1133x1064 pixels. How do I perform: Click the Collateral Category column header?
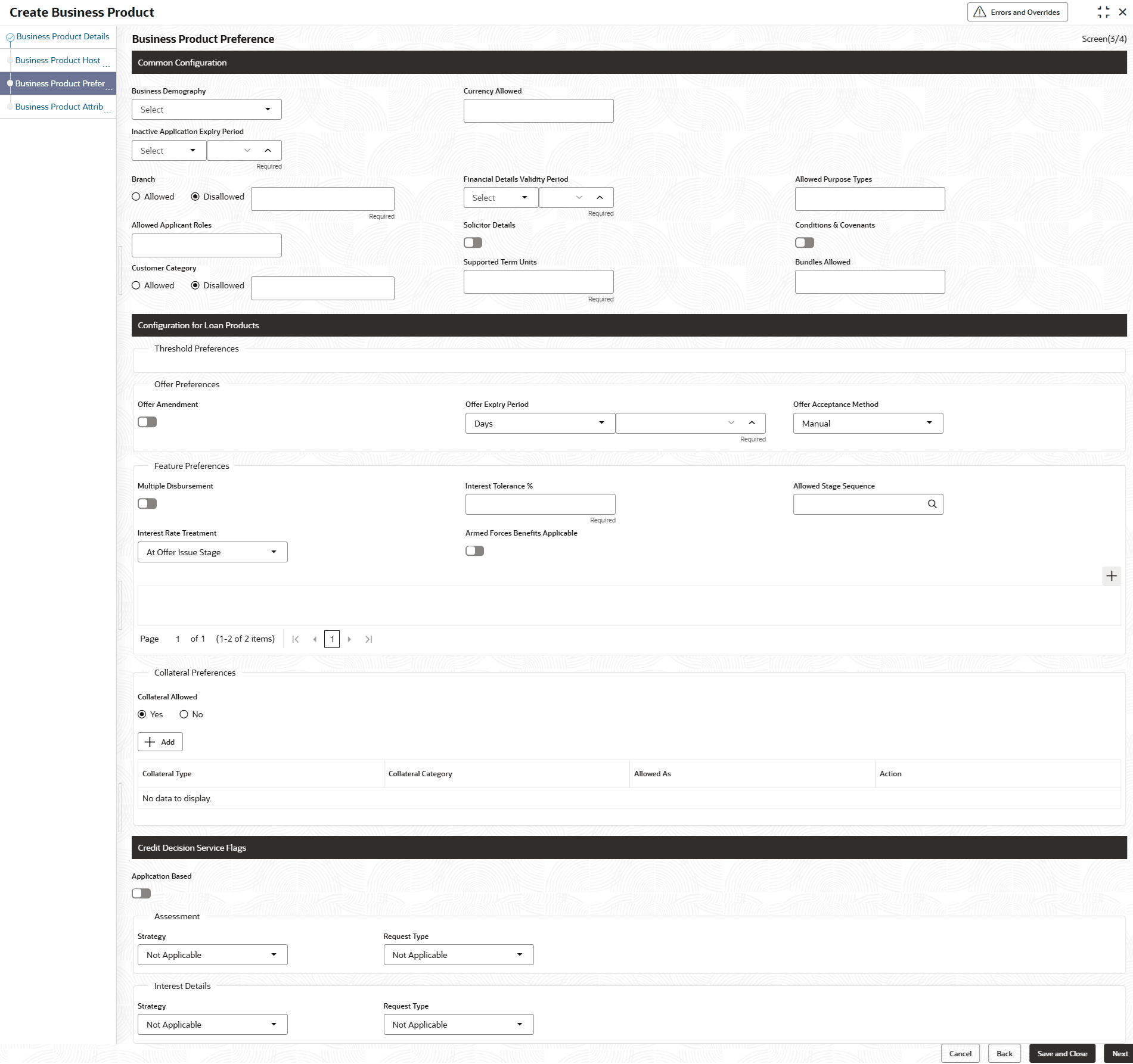click(507, 774)
